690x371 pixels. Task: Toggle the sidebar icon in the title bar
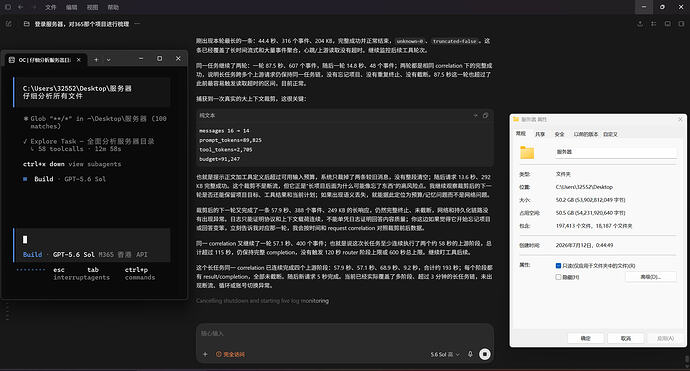(7, 7)
